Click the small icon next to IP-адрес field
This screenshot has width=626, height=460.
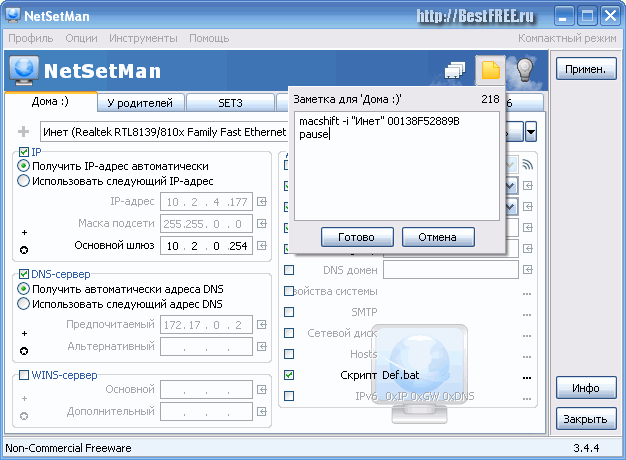click(262, 202)
